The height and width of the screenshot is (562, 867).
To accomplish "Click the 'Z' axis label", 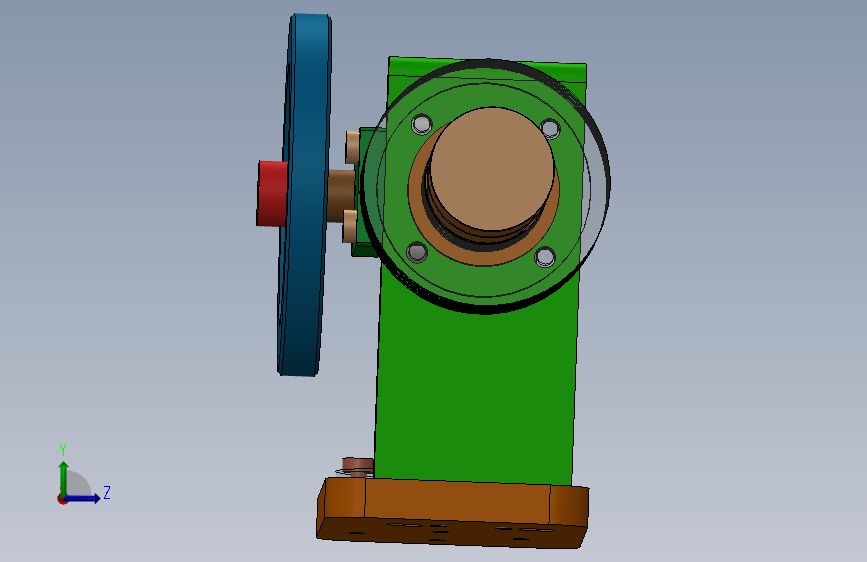I will 107,492.
